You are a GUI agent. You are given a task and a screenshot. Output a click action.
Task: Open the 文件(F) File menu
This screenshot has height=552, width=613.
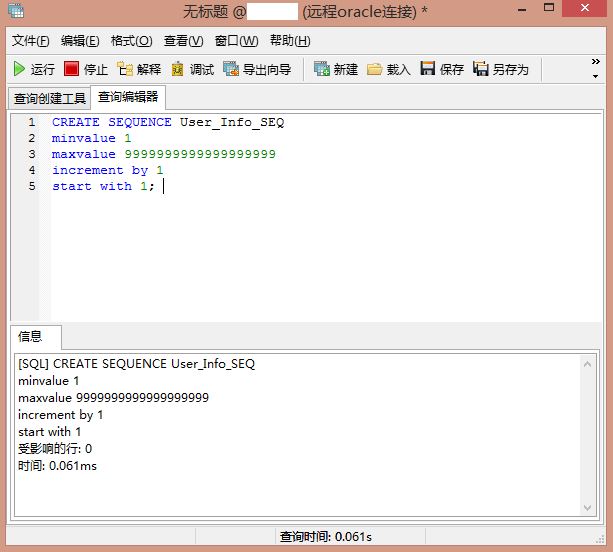pos(30,41)
